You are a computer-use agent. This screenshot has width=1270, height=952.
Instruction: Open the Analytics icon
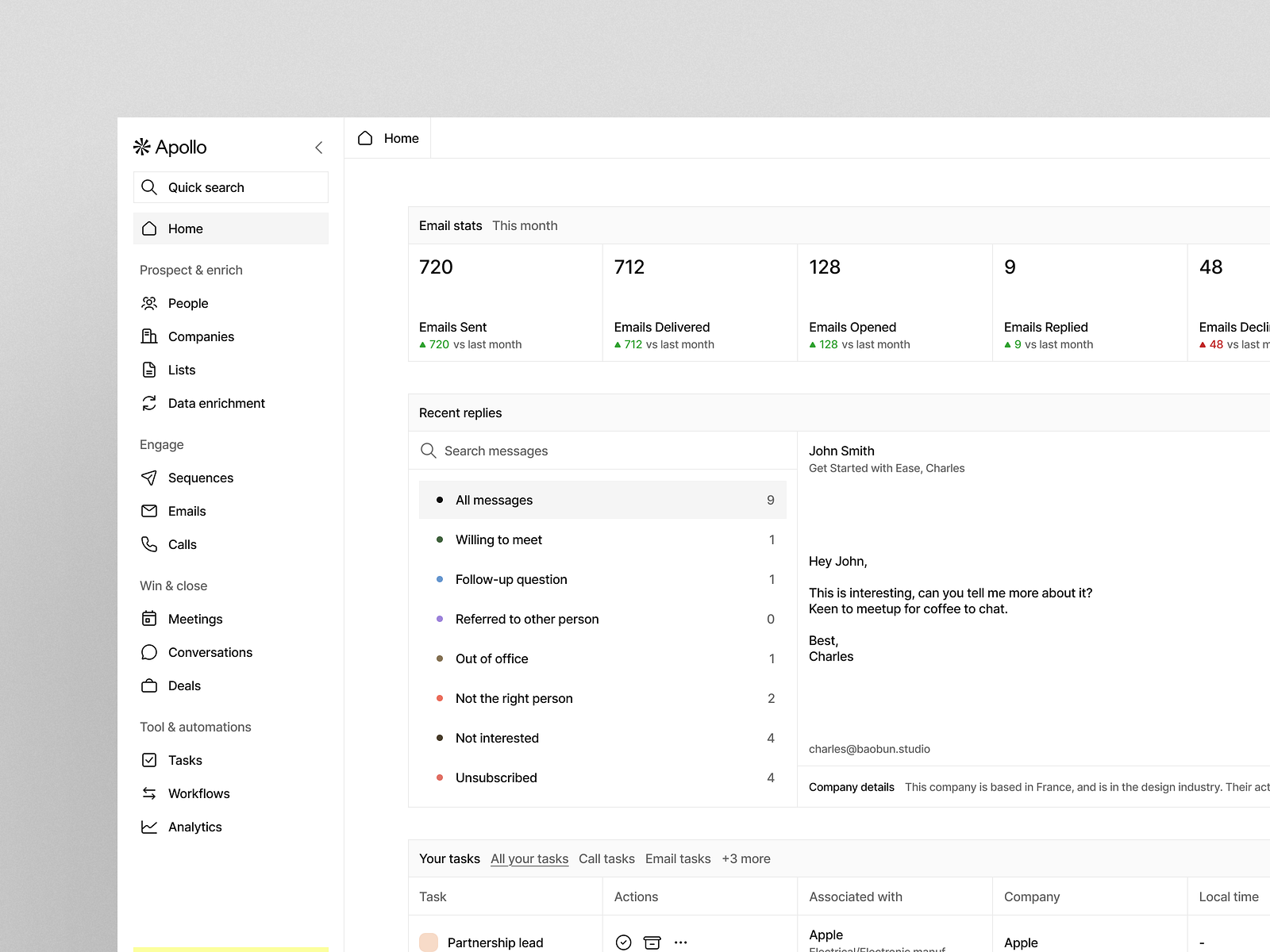pos(149,827)
